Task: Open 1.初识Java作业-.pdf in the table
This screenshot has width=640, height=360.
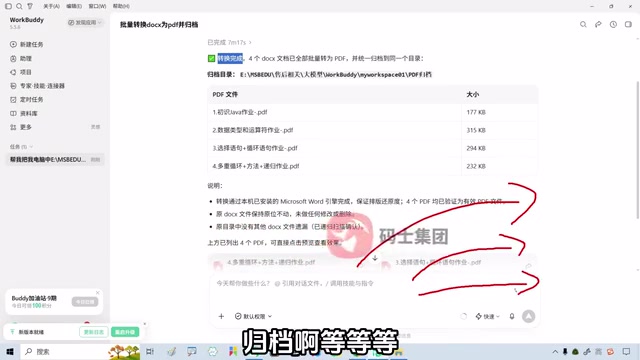Action: [x=240, y=112]
